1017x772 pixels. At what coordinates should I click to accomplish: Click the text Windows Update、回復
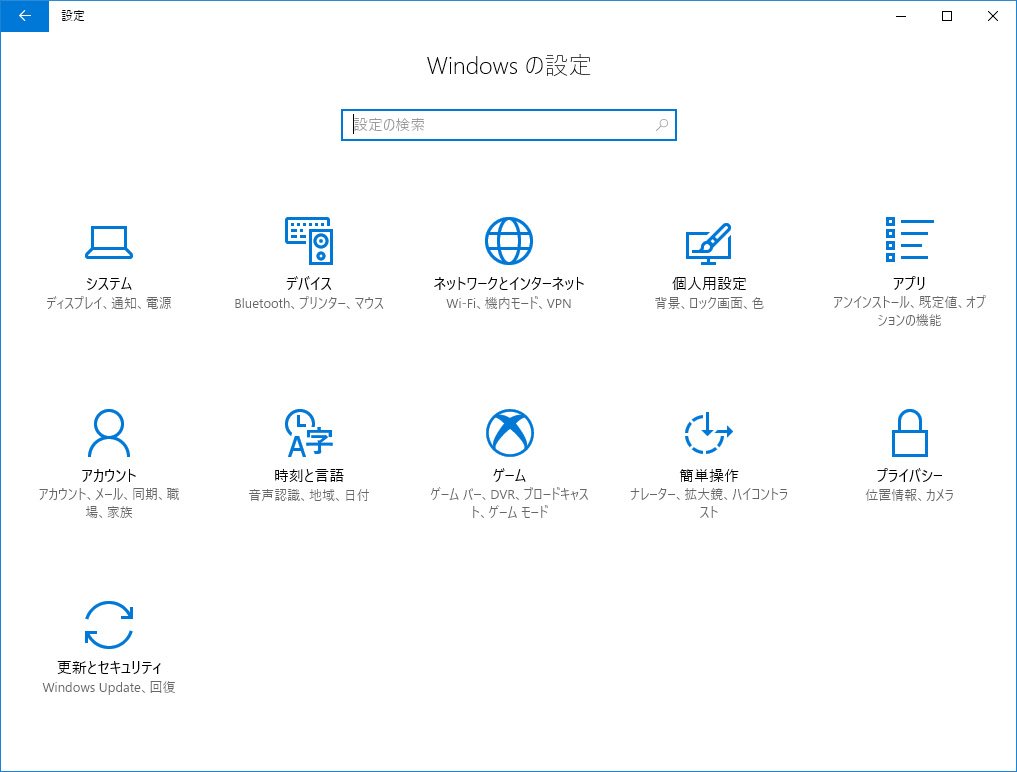(109, 687)
